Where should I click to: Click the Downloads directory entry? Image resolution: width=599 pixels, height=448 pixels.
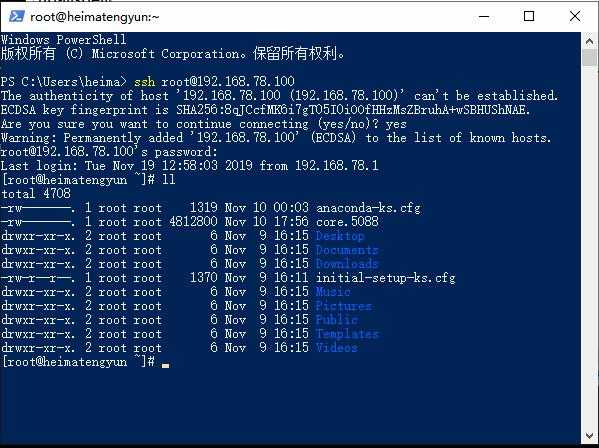[347, 264]
